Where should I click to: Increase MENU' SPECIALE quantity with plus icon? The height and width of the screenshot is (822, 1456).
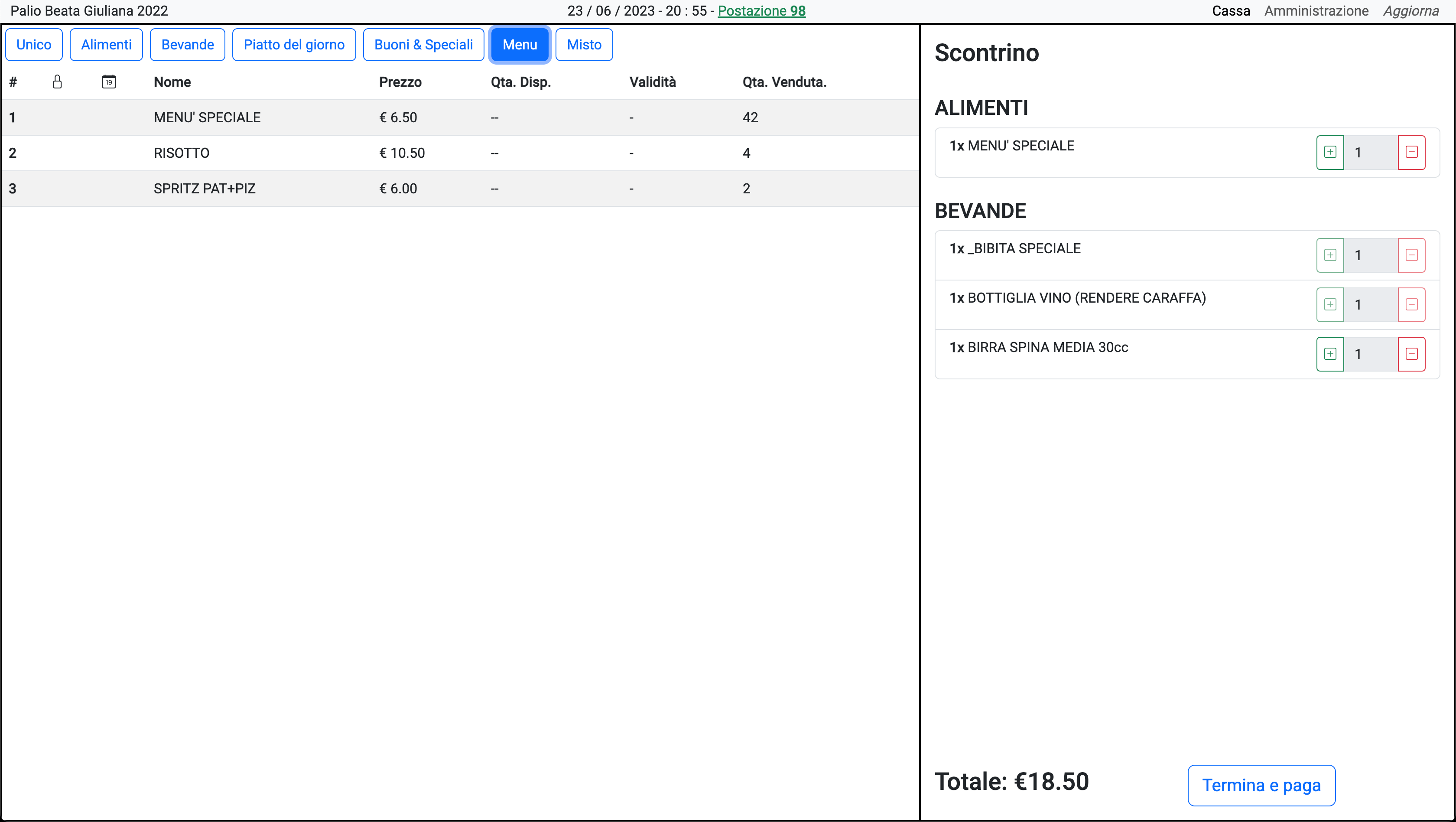(1330, 152)
